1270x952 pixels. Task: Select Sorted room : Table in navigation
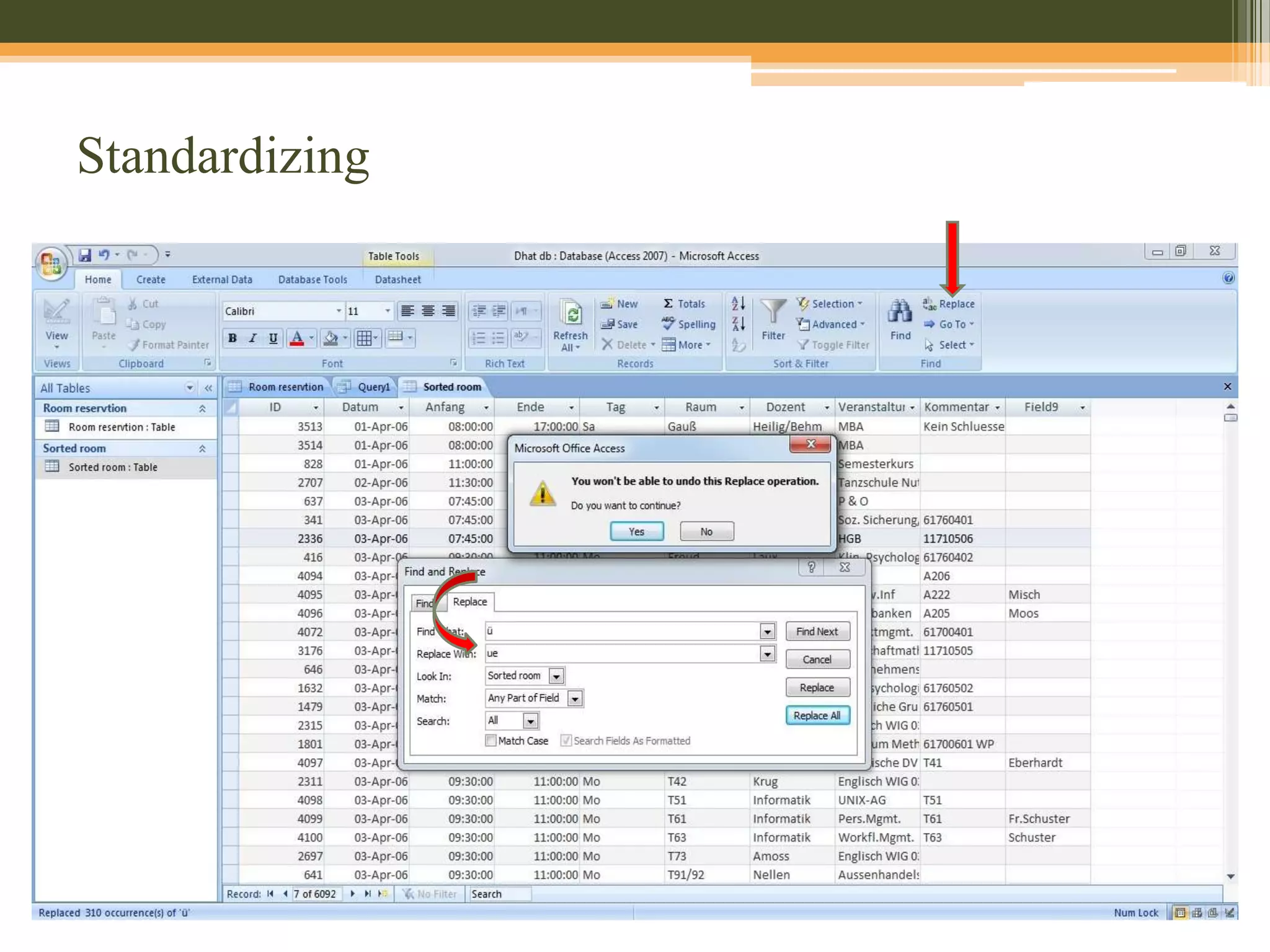pyautogui.click(x=113, y=467)
